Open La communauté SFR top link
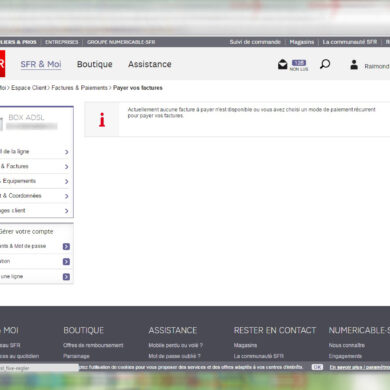 350,42
